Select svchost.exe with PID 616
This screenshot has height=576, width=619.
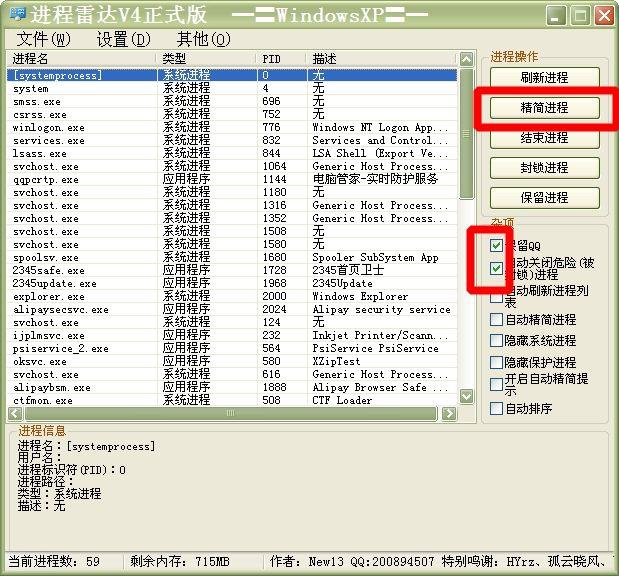(232, 374)
